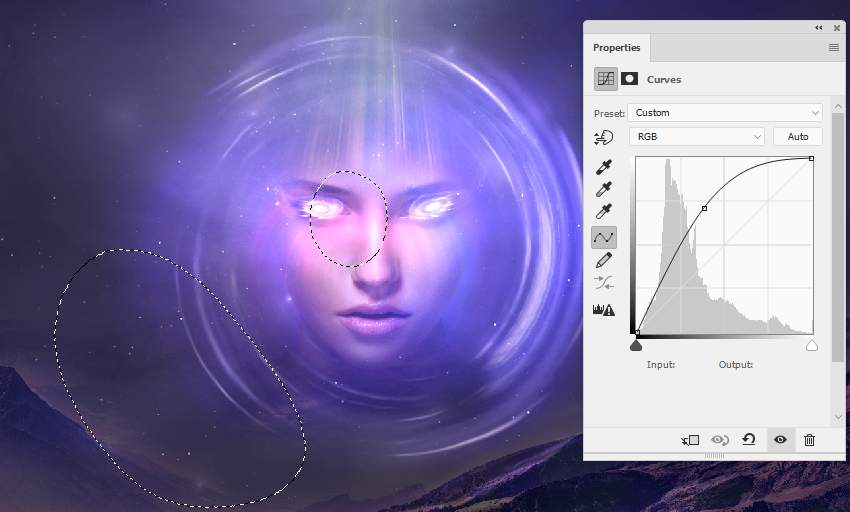Open the Properties panel flyout menu
This screenshot has width=850, height=512.
click(x=833, y=48)
